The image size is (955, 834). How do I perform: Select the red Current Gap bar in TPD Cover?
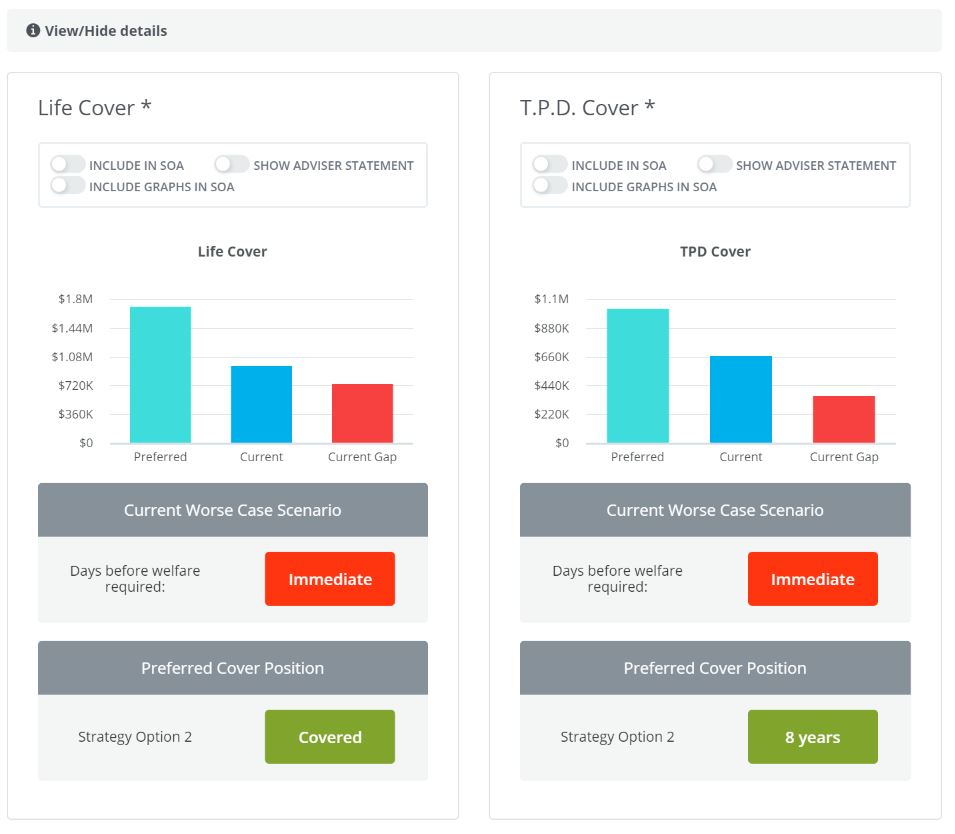[843, 420]
